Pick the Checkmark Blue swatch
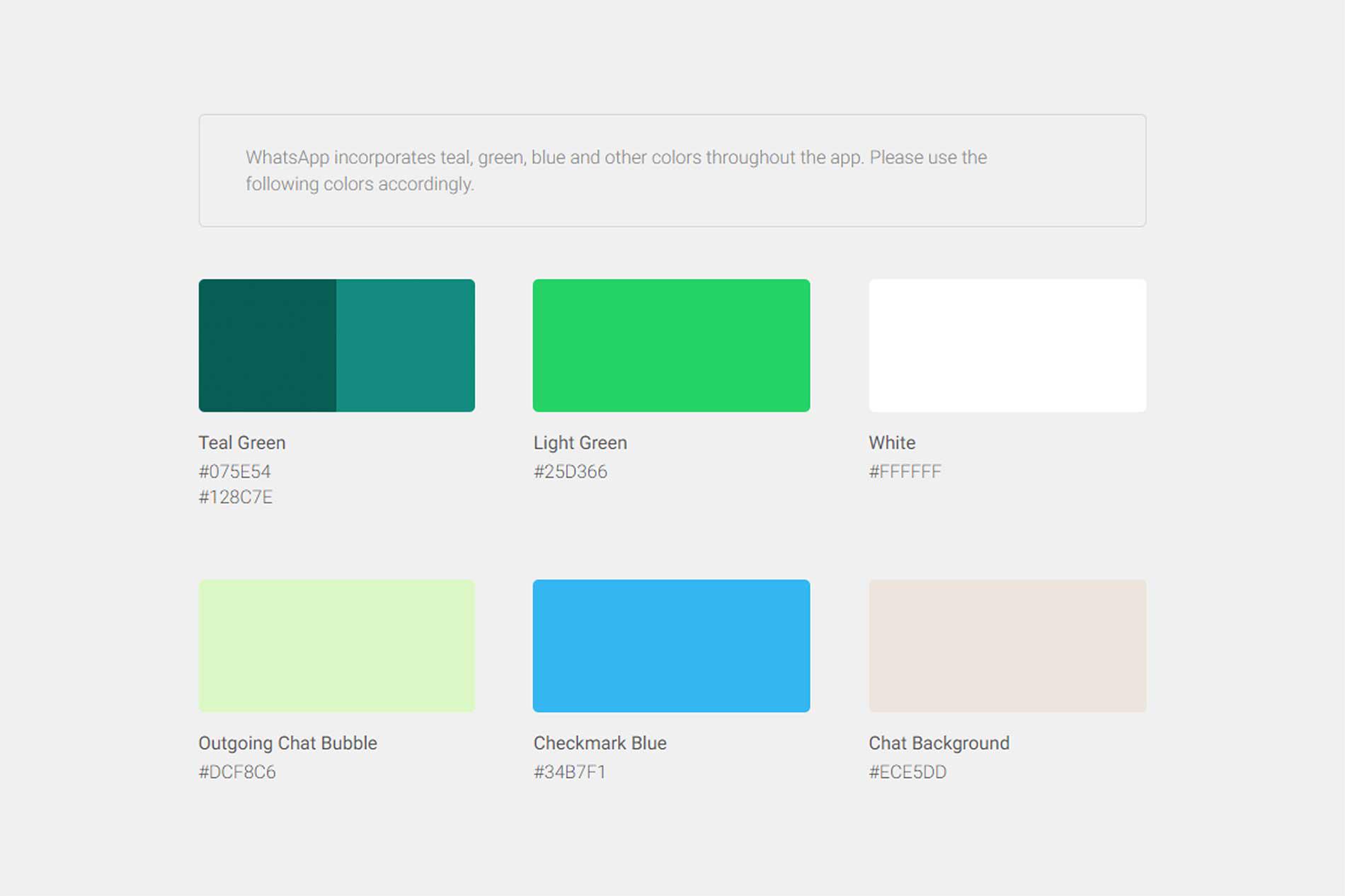The width and height of the screenshot is (1345, 896). coord(671,645)
